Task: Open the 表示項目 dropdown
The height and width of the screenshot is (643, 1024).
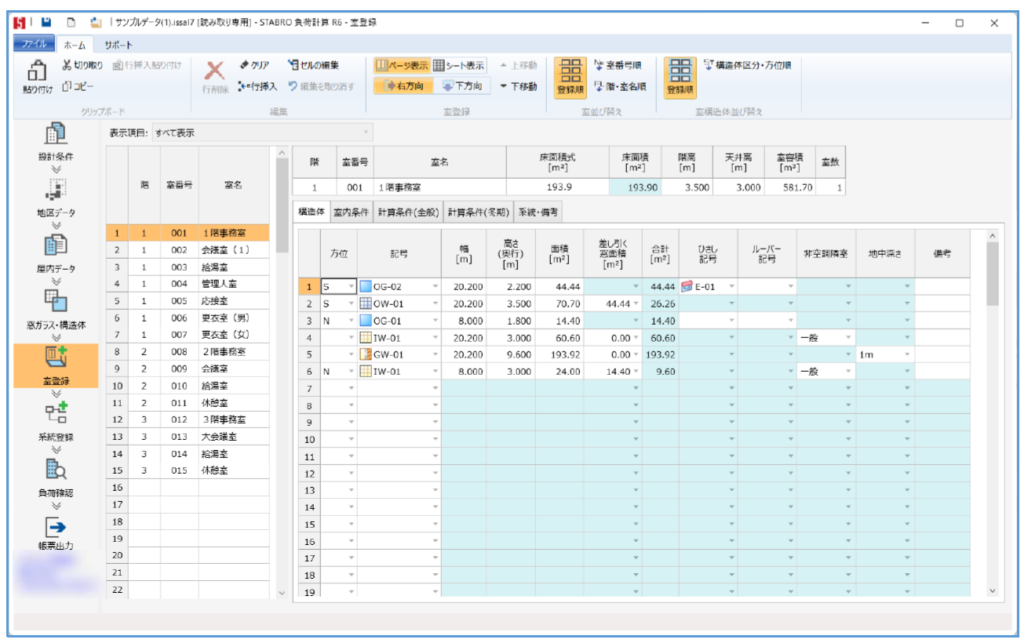Action: click(261, 132)
